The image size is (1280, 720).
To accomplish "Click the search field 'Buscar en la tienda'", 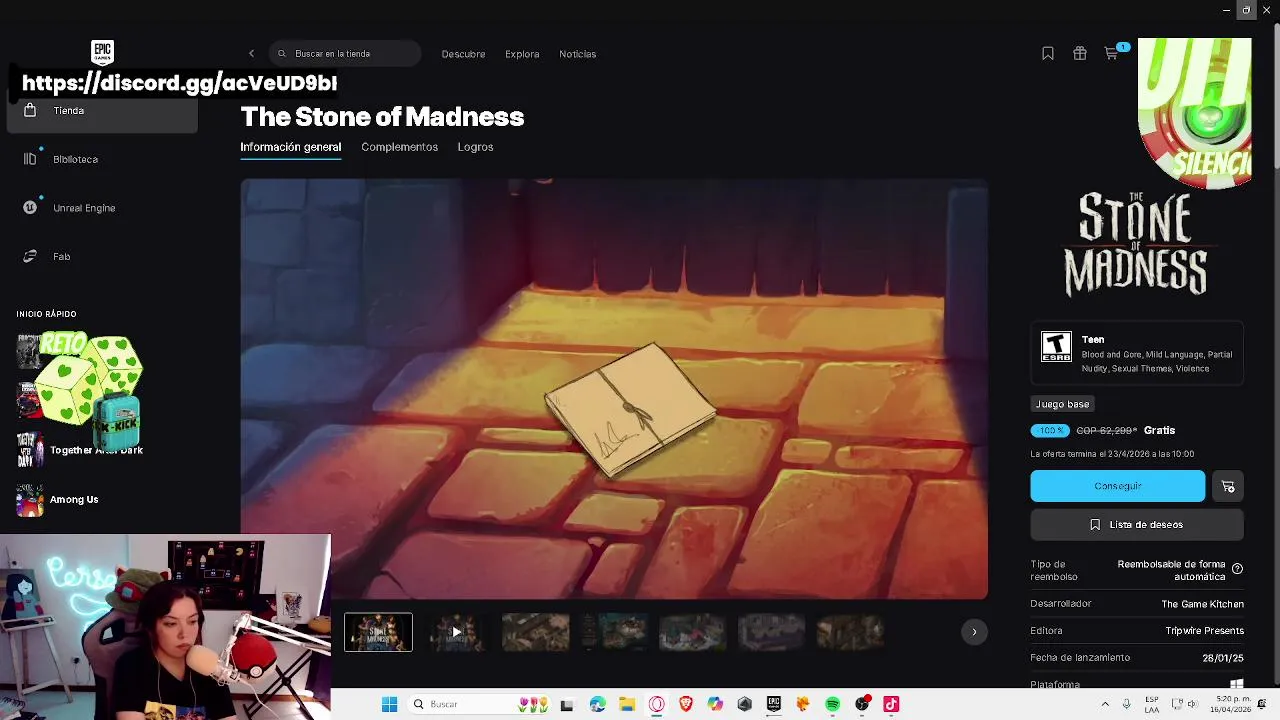I will click(345, 54).
